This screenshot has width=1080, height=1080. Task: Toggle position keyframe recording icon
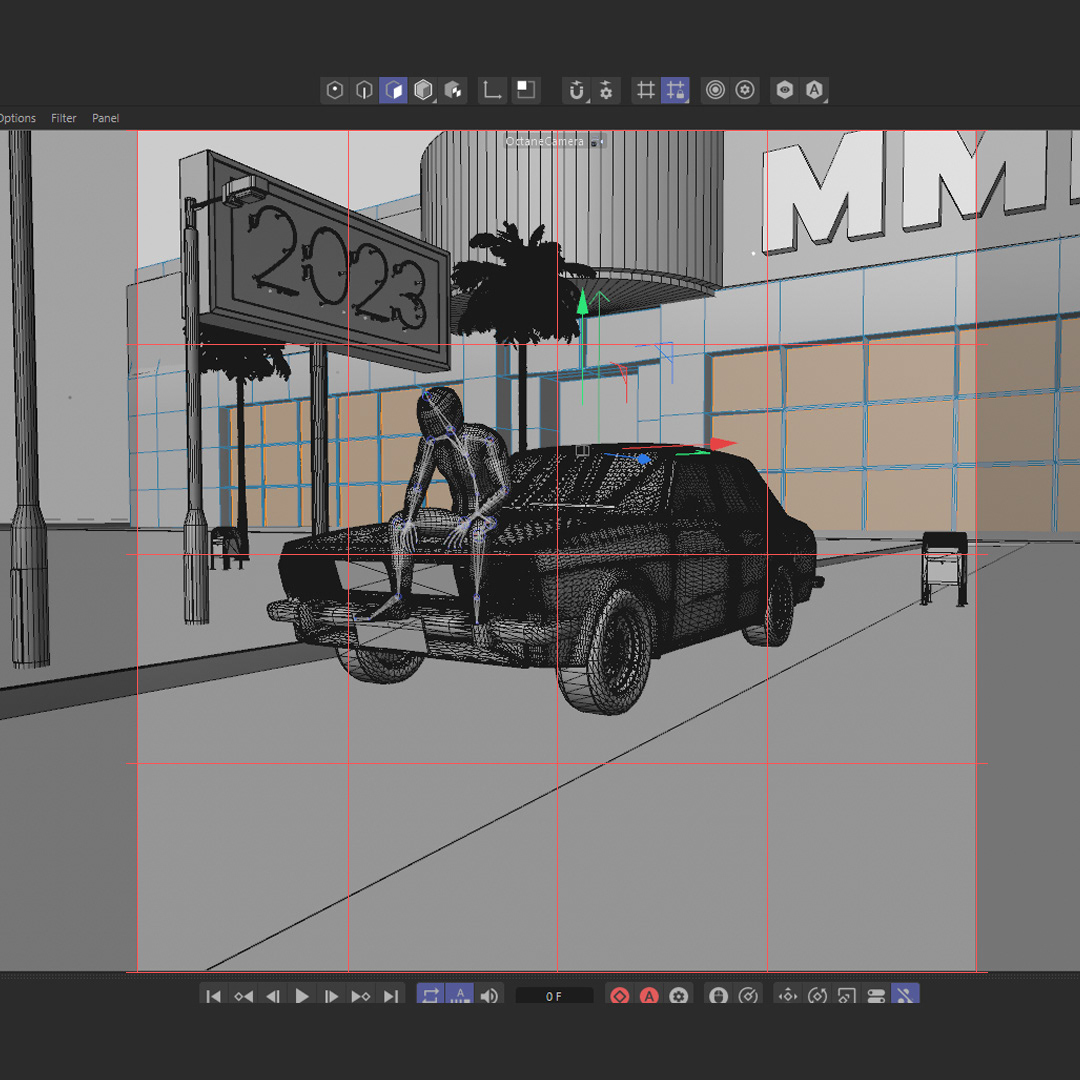tap(788, 996)
